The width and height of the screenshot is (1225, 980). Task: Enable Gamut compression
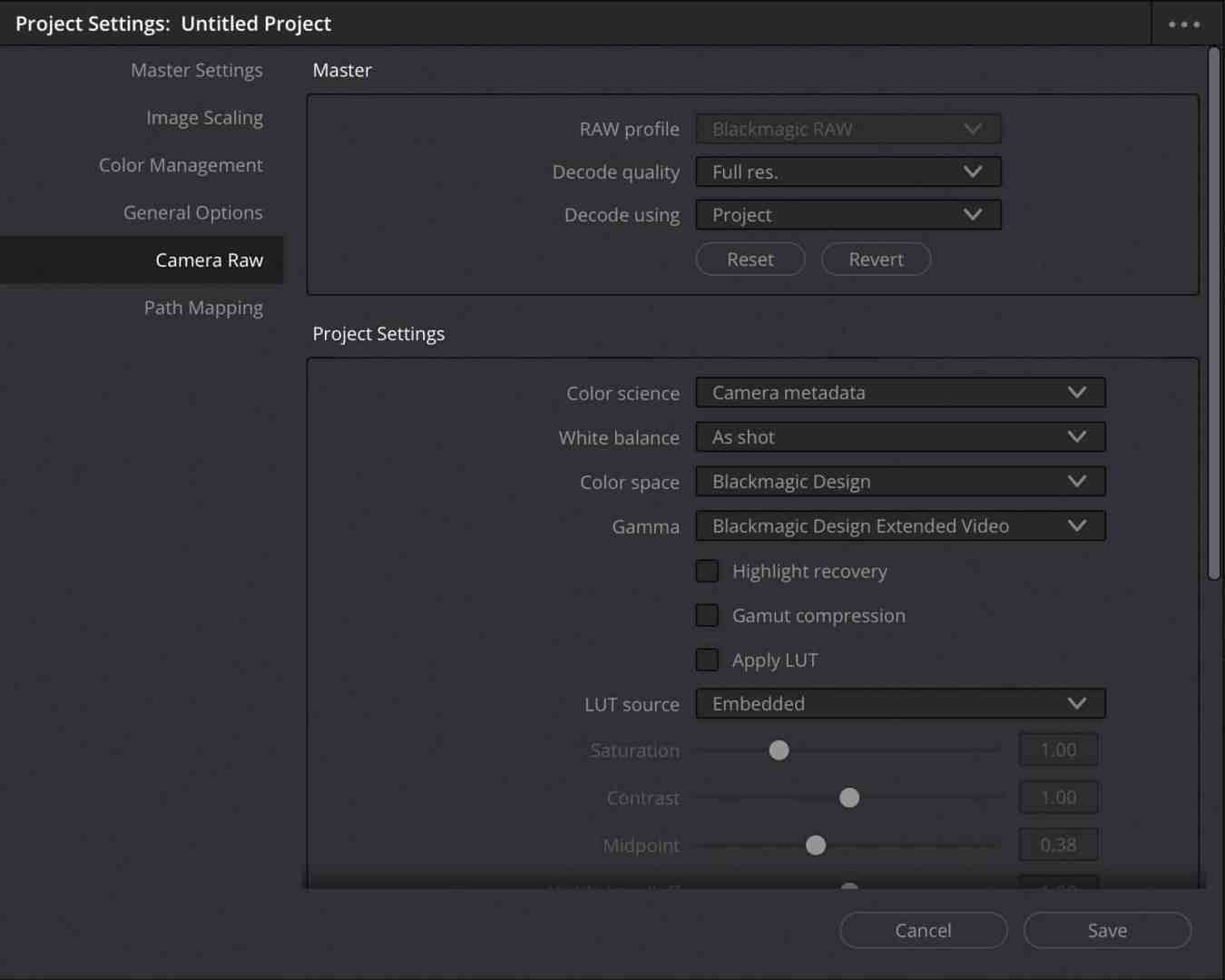click(707, 614)
